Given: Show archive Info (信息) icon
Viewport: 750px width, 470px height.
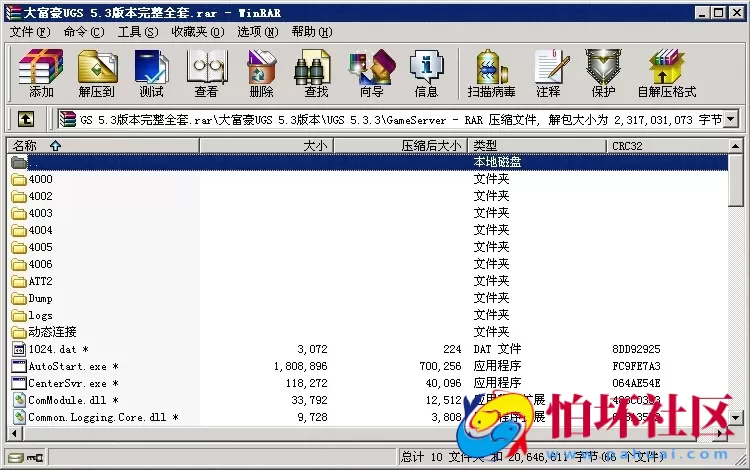Looking at the screenshot, I should (426, 73).
